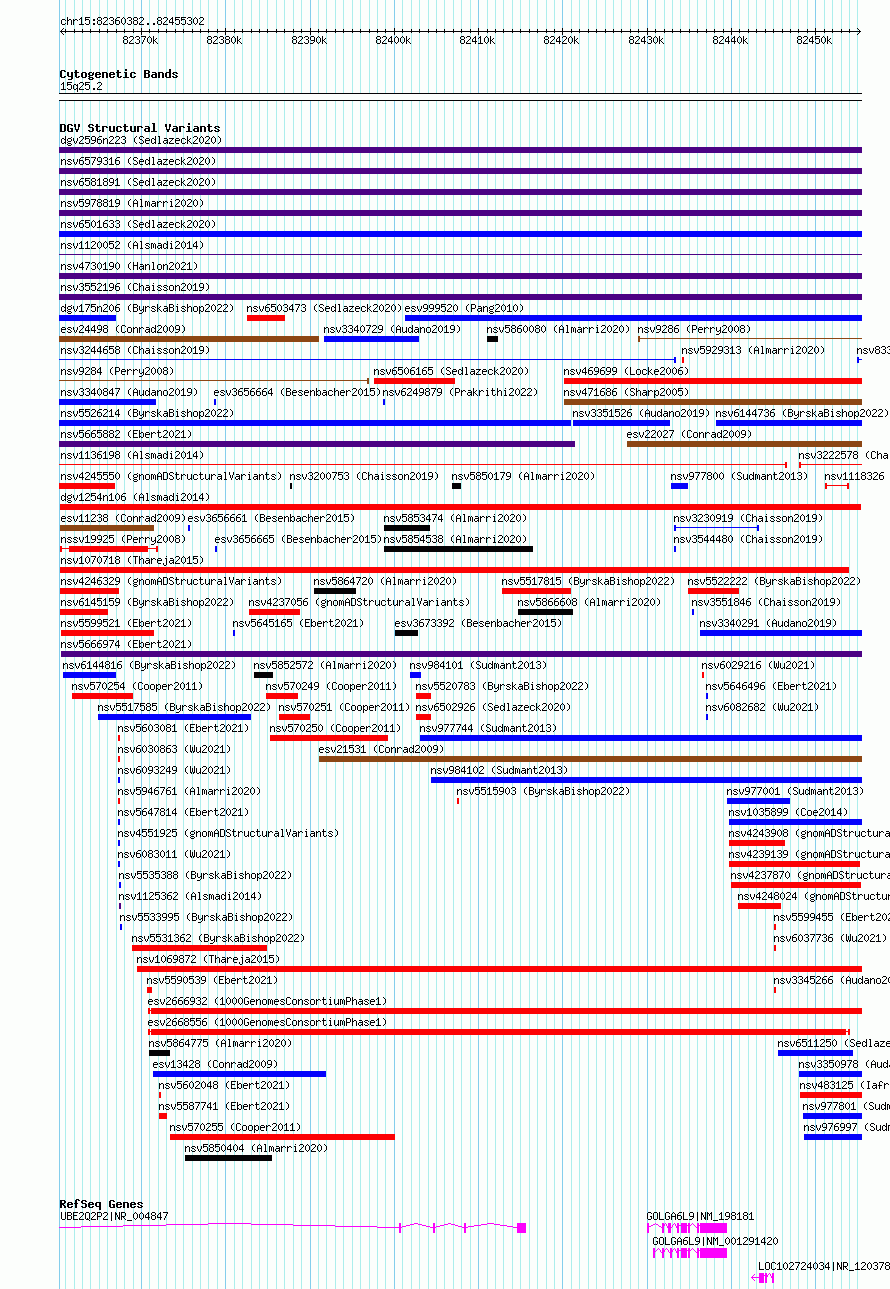Click the red bar under nsv570250 (Cooper2011)
The image size is (890, 1289).
tap(329, 738)
